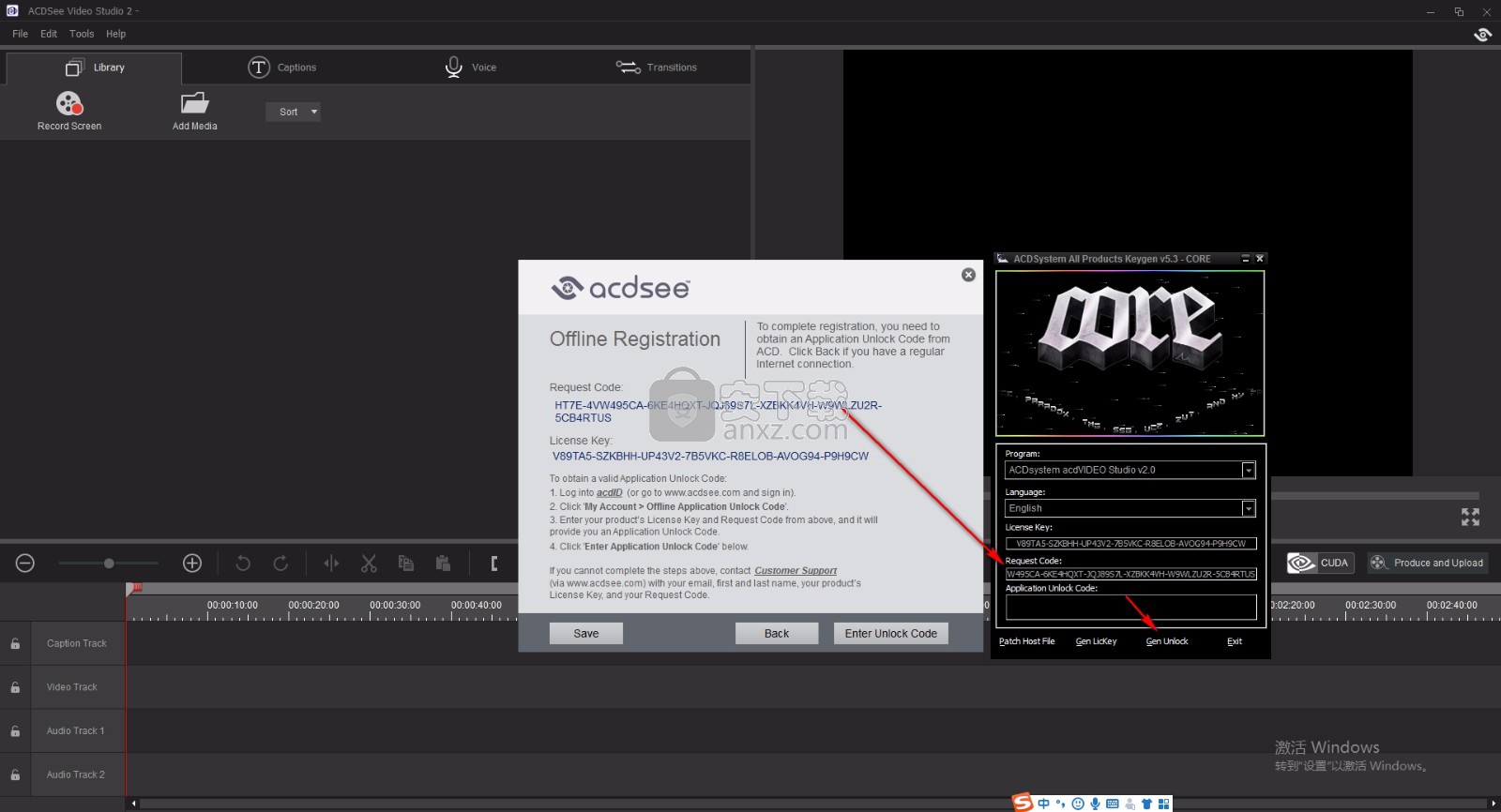Screen dimensions: 1501x812
Task: Click the Chinese input mode icon
Action: (1044, 804)
